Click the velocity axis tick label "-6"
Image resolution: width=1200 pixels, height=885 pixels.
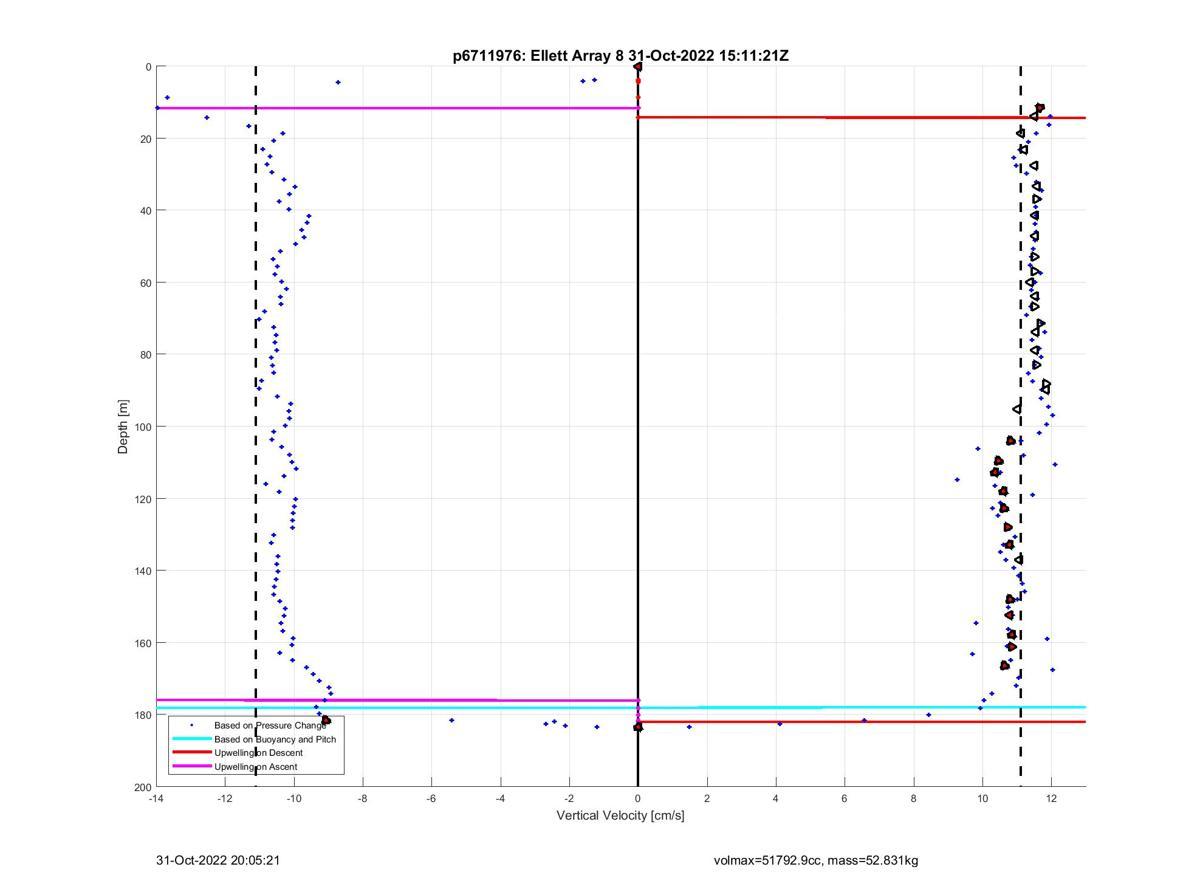431,799
